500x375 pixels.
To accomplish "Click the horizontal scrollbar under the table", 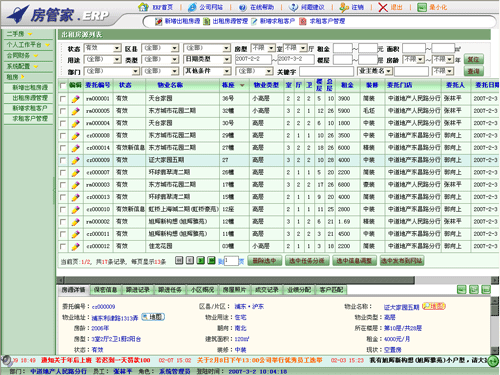I will click(239, 280).
